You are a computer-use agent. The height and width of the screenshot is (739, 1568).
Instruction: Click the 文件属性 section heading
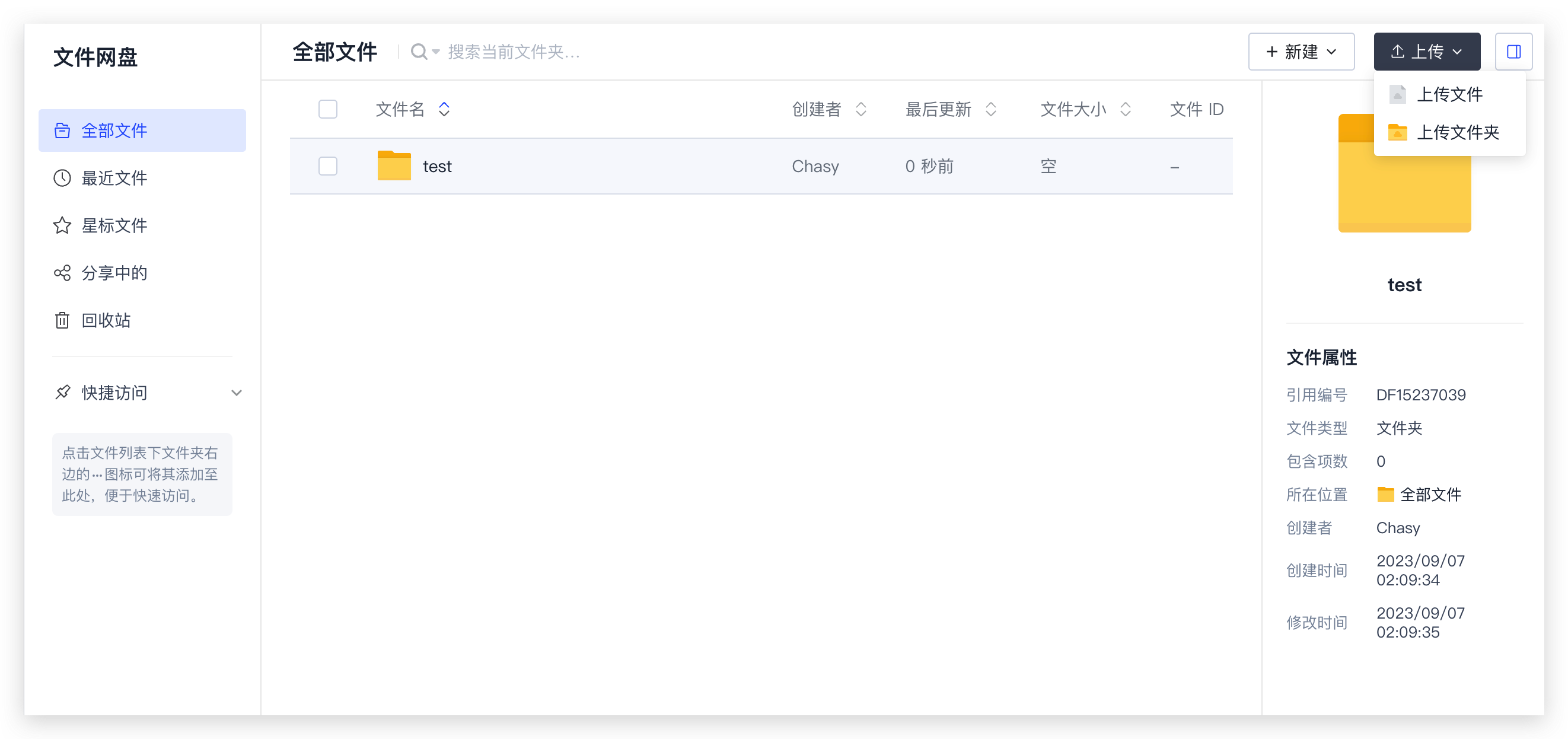(x=1321, y=357)
